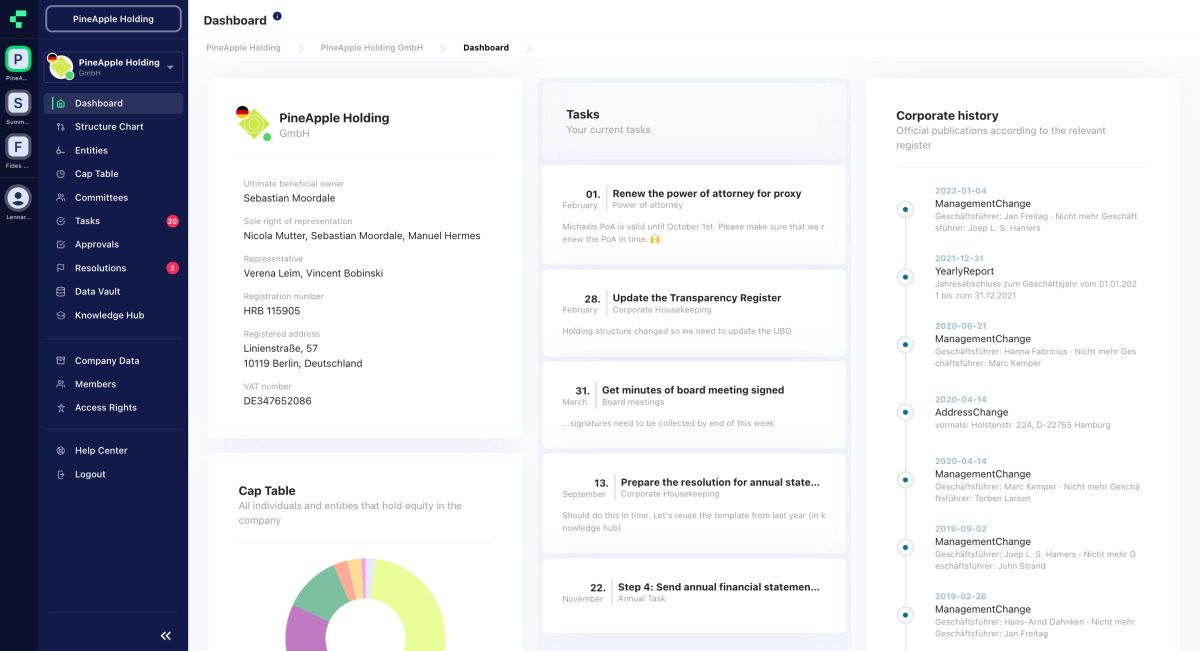Select the 2022-01-04 ManagementChange timeline marker
Viewport: 1200px width, 651px height.
pos(905,210)
